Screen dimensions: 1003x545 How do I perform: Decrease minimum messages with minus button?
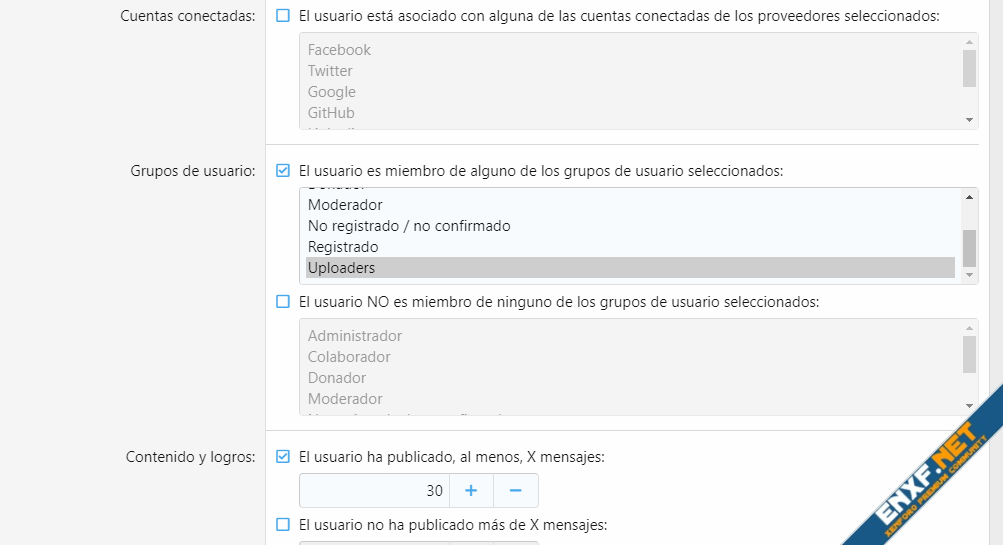[x=516, y=491]
